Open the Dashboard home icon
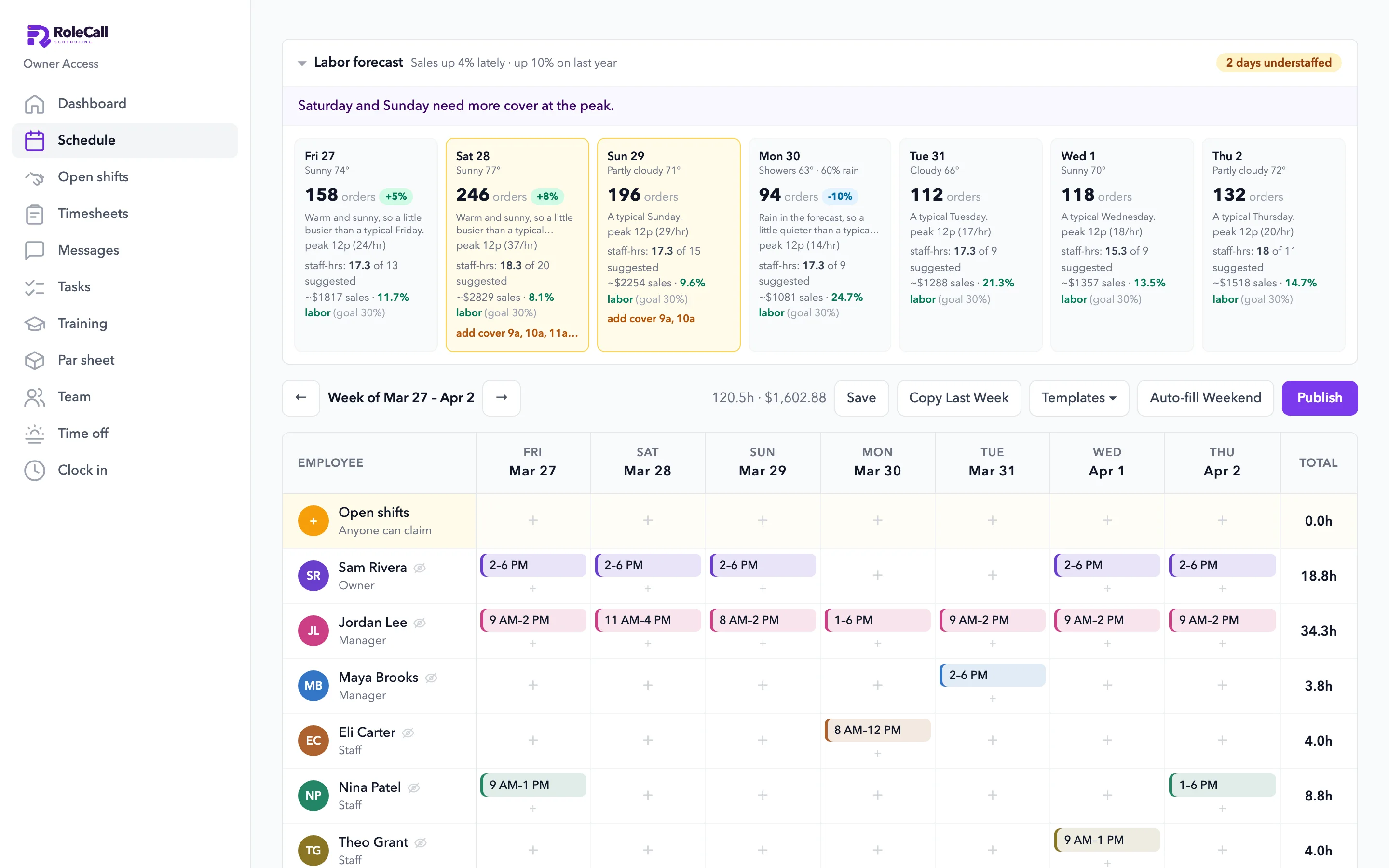This screenshot has height=868, width=1389. pyautogui.click(x=34, y=104)
